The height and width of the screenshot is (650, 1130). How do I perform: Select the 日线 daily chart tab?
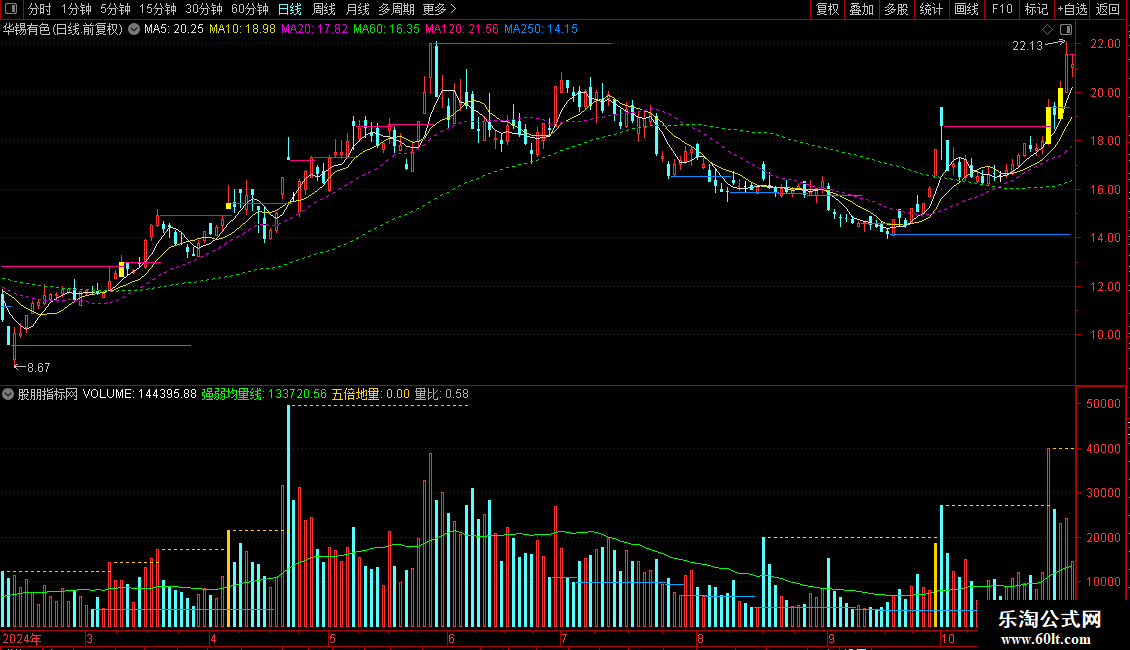pyautogui.click(x=290, y=9)
